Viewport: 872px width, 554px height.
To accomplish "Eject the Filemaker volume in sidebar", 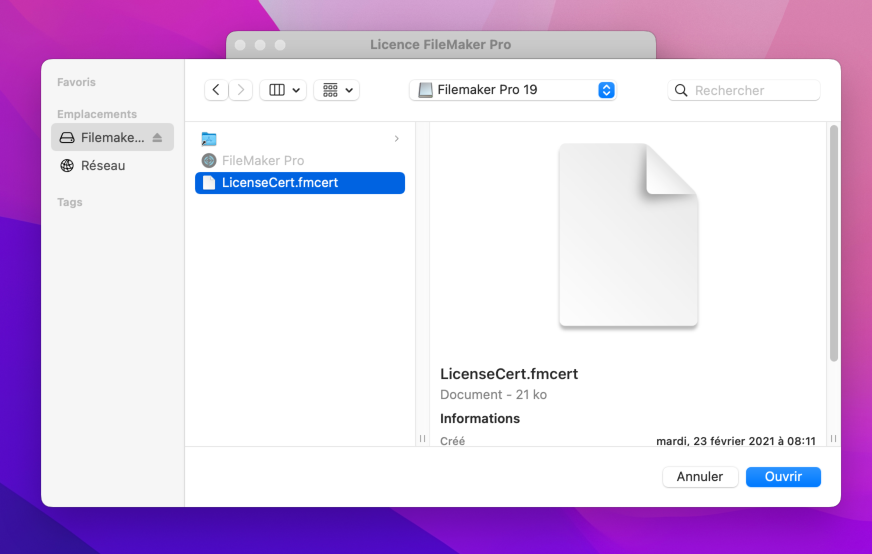I will coord(157,138).
